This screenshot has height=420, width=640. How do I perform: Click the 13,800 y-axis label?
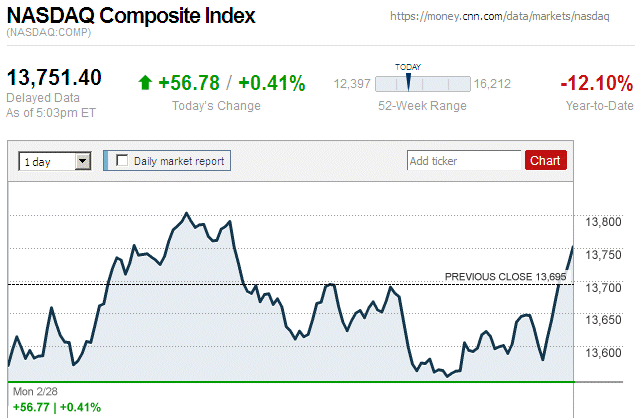[x=602, y=223]
